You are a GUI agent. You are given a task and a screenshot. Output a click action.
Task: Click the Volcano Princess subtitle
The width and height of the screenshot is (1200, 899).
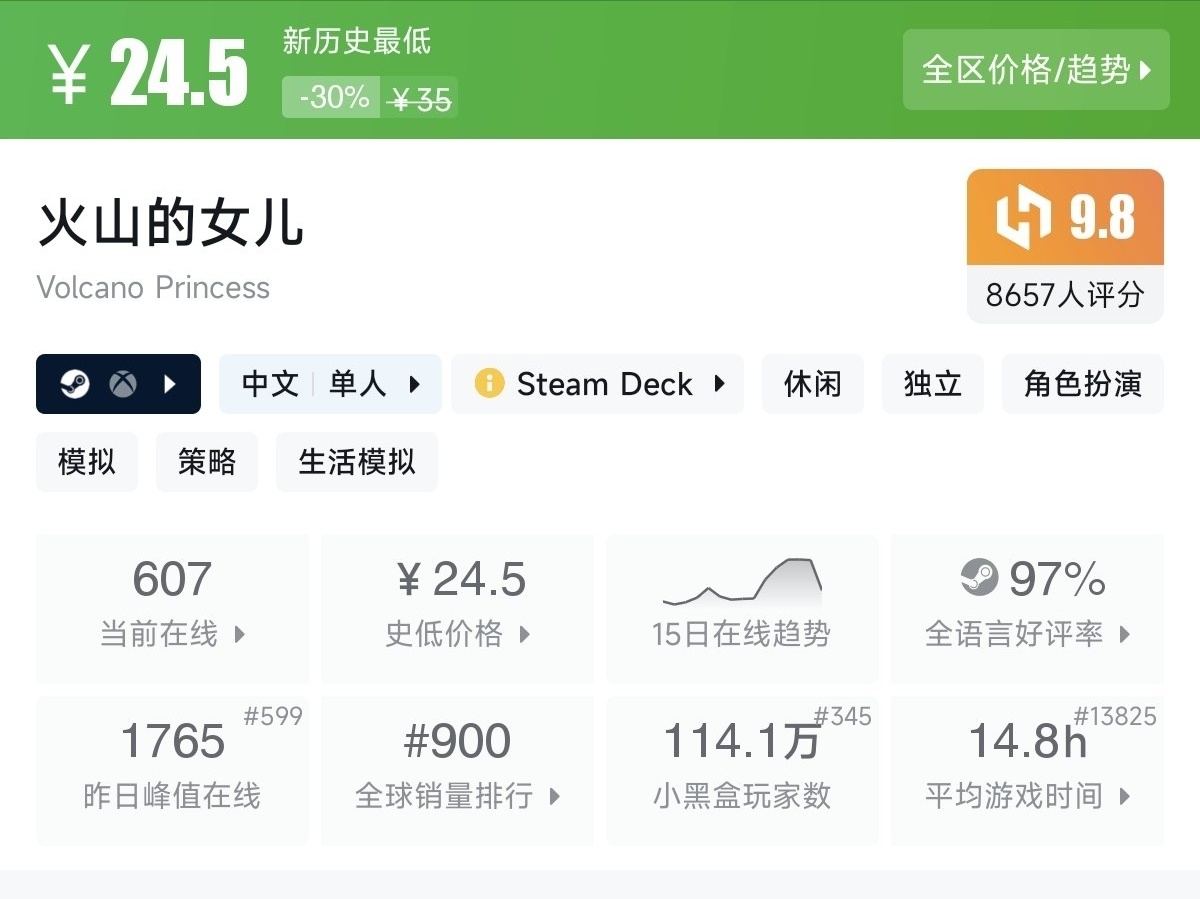[154, 288]
